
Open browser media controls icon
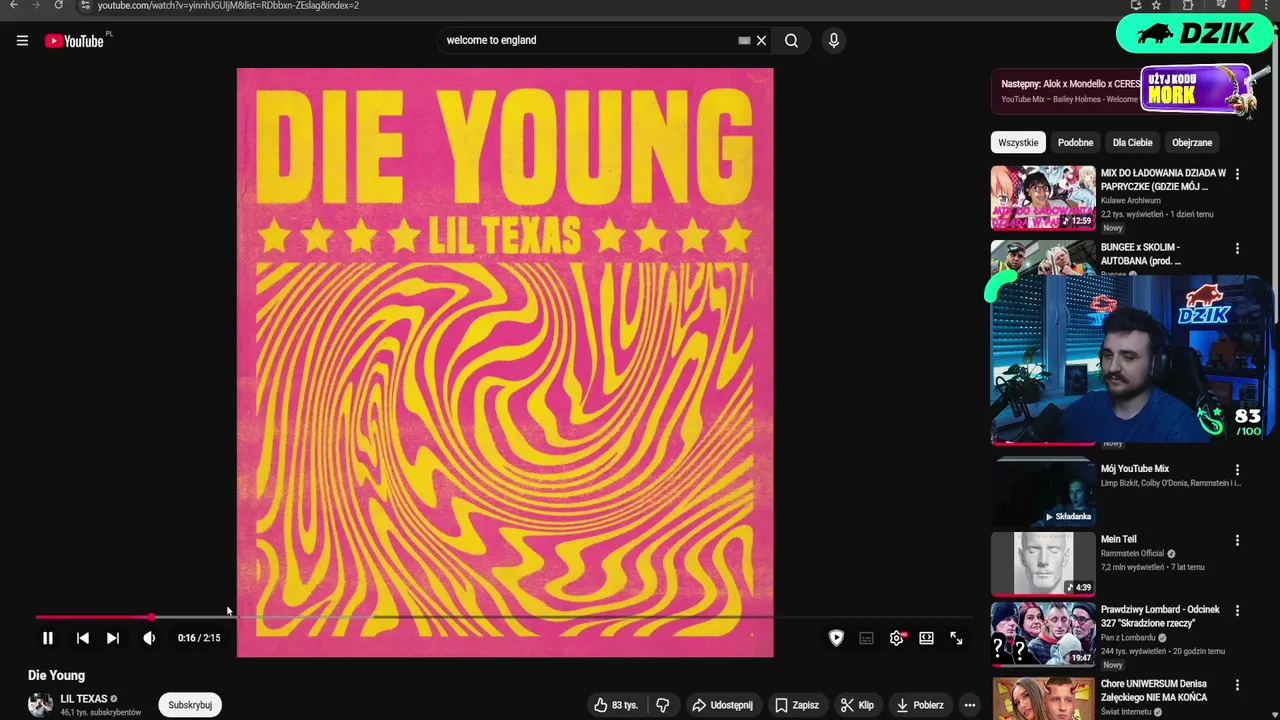pos(1221,5)
